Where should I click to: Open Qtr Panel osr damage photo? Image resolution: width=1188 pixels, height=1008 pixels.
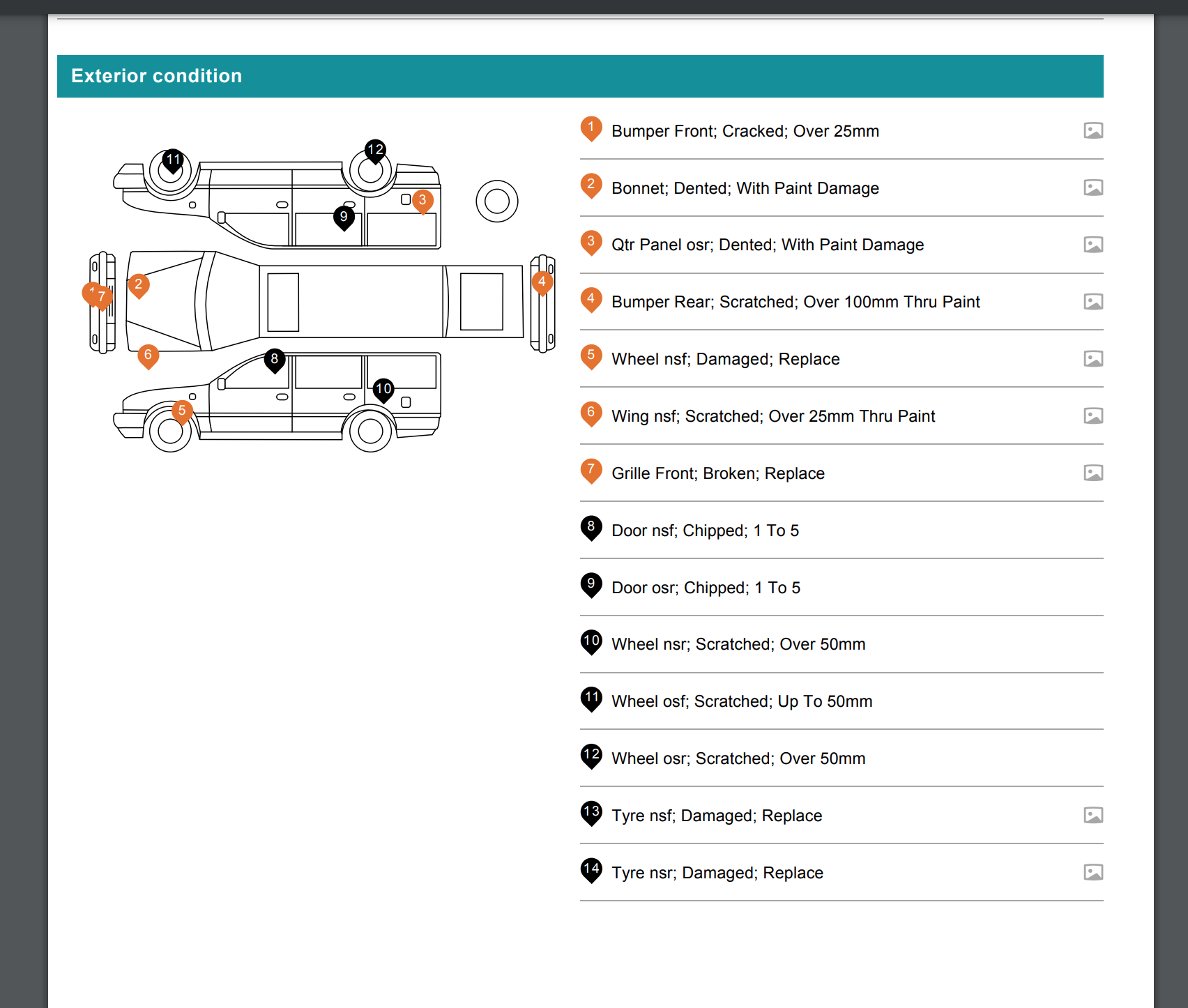(x=1092, y=245)
